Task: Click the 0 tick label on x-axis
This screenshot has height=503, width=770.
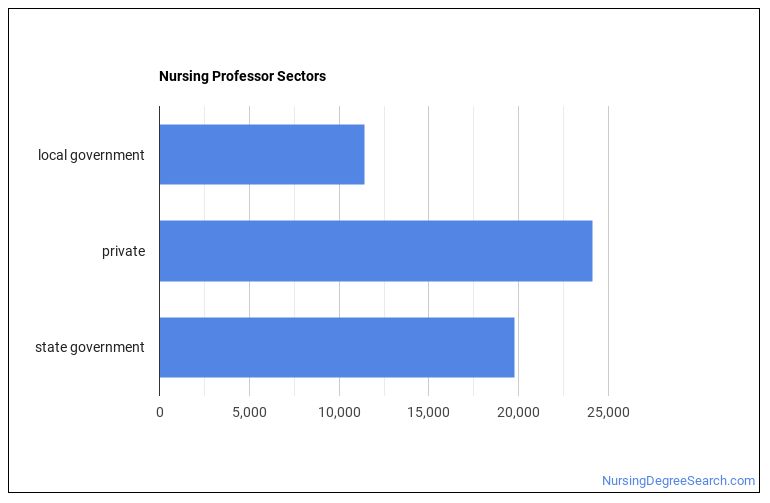Action: pyautogui.click(x=159, y=412)
